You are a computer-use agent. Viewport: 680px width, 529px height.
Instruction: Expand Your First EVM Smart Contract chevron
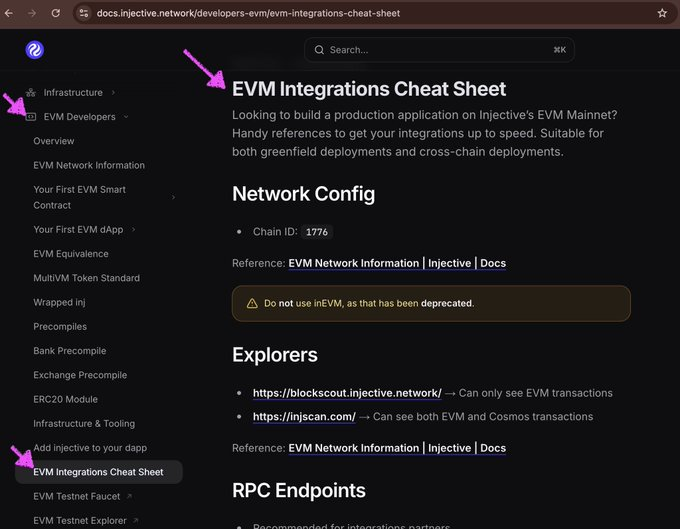tap(173, 197)
